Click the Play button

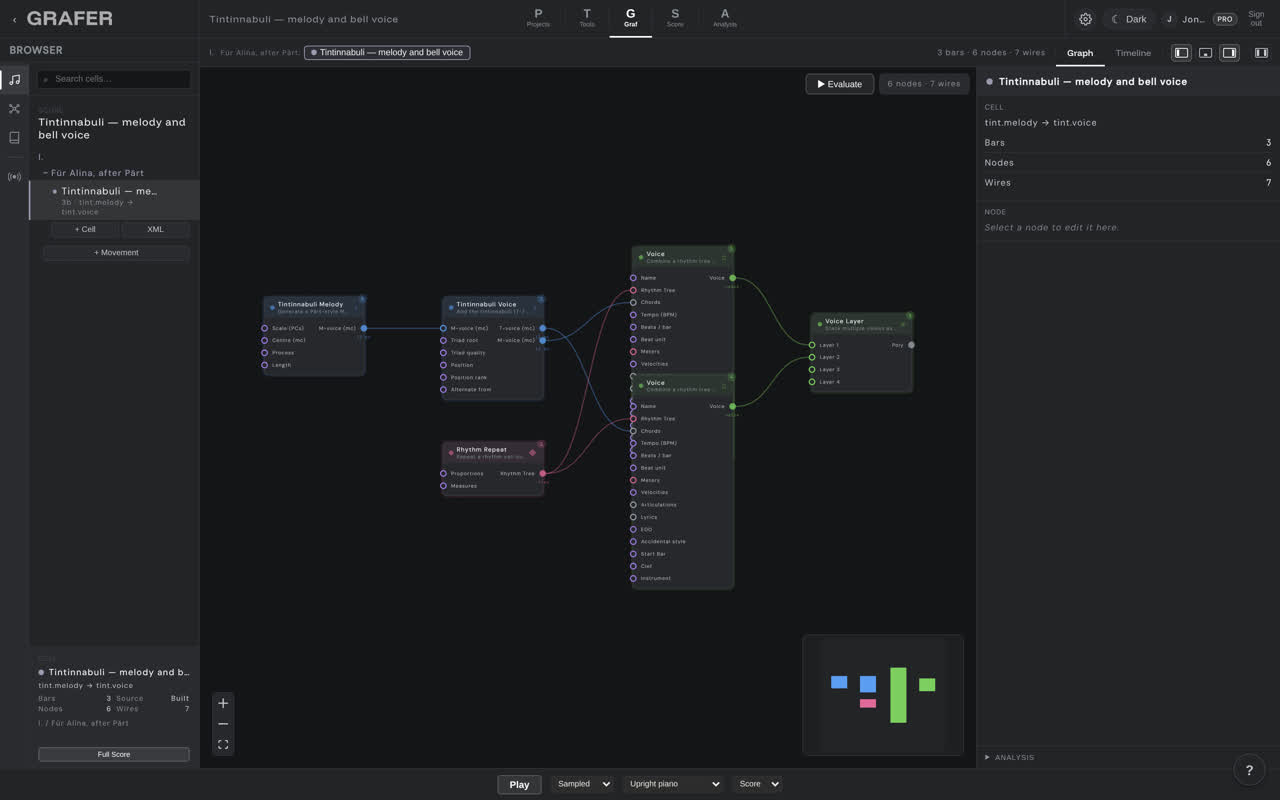coord(519,784)
